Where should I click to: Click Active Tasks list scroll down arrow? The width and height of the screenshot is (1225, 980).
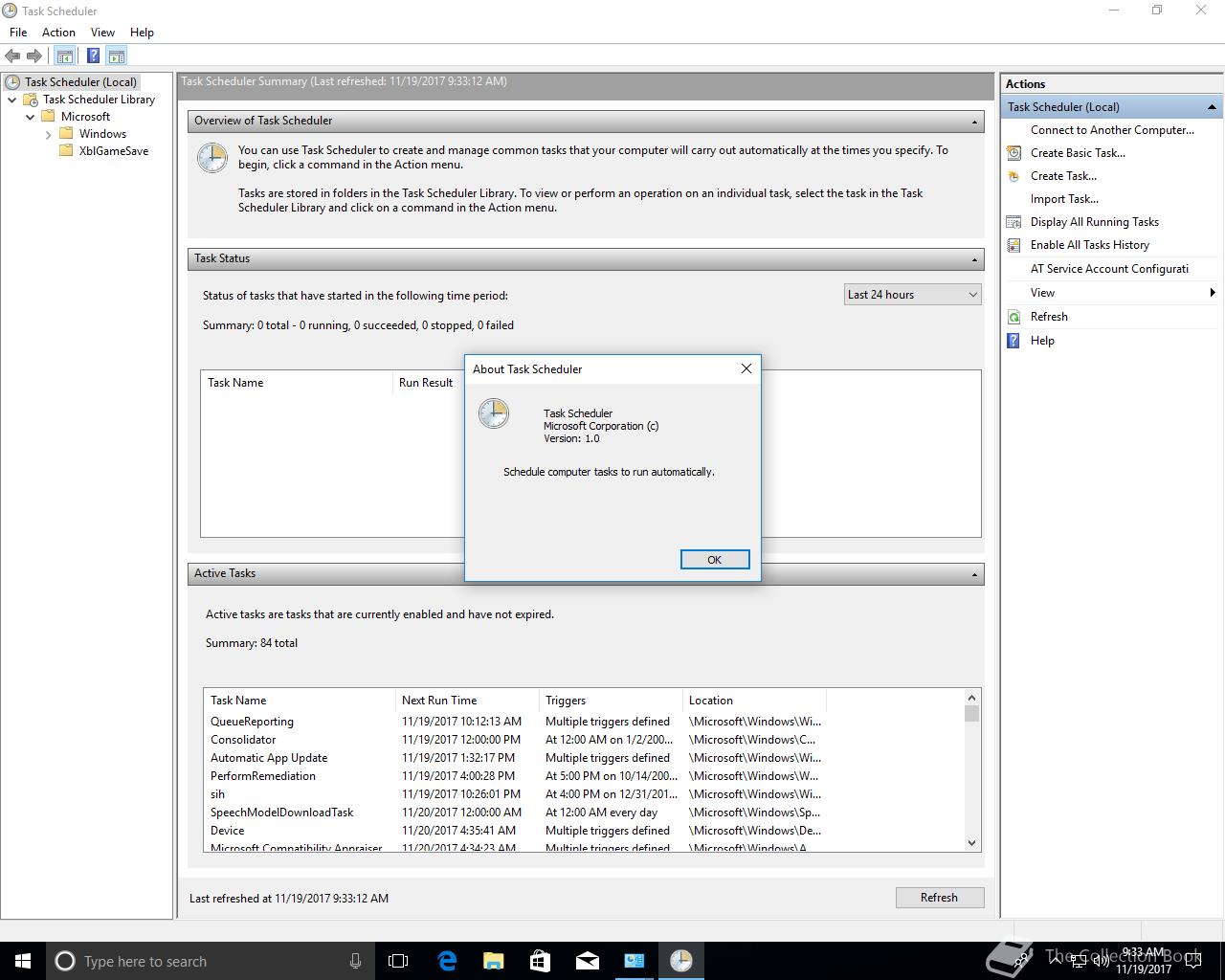click(x=971, y=843)
